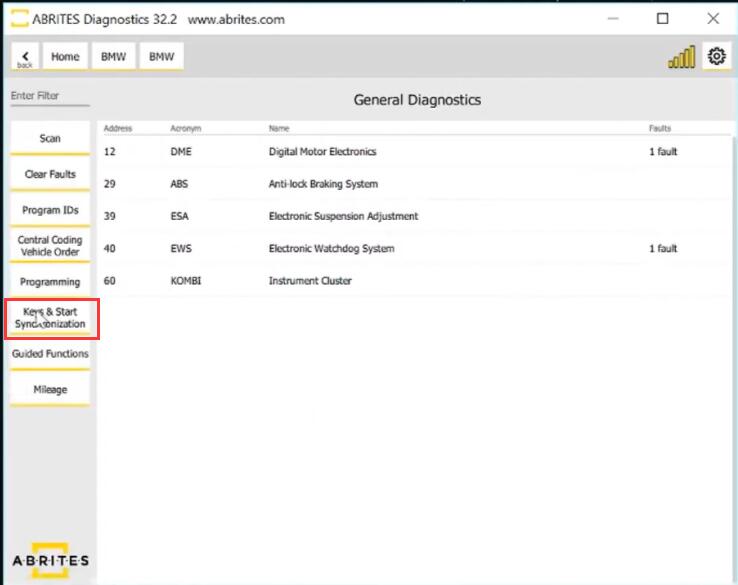Sort by the Faults column header
Viewport: 738px width, 585px height.
click(660, 128)
